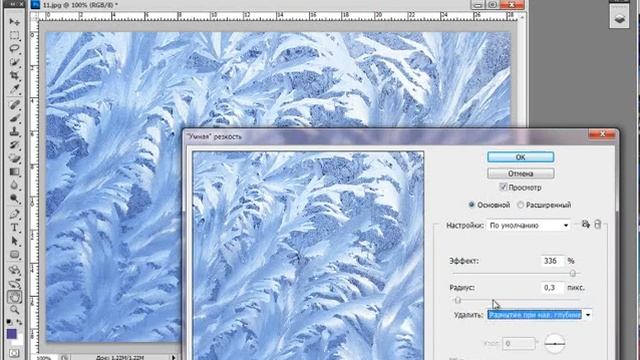The height and width of the screenshot is (360, 640).
Task: Select the Type tool
Action: coord(14,228)
